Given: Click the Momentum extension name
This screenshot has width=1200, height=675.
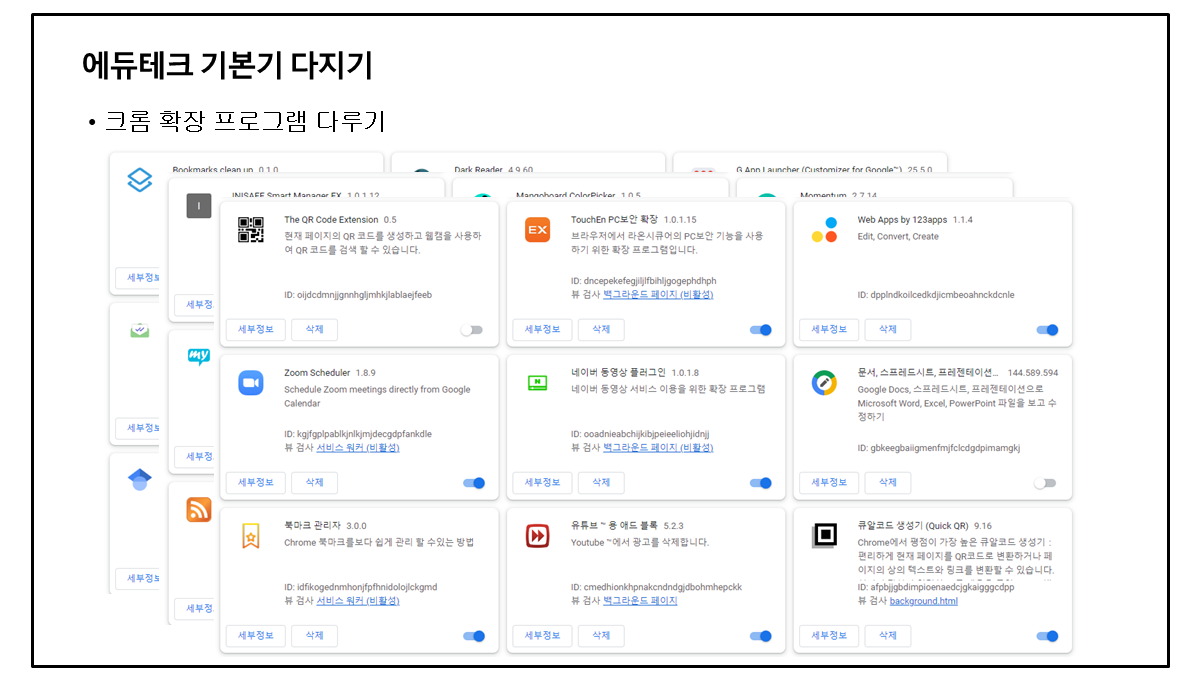Looking at the screenshot, I should click(x=823, y=195).
